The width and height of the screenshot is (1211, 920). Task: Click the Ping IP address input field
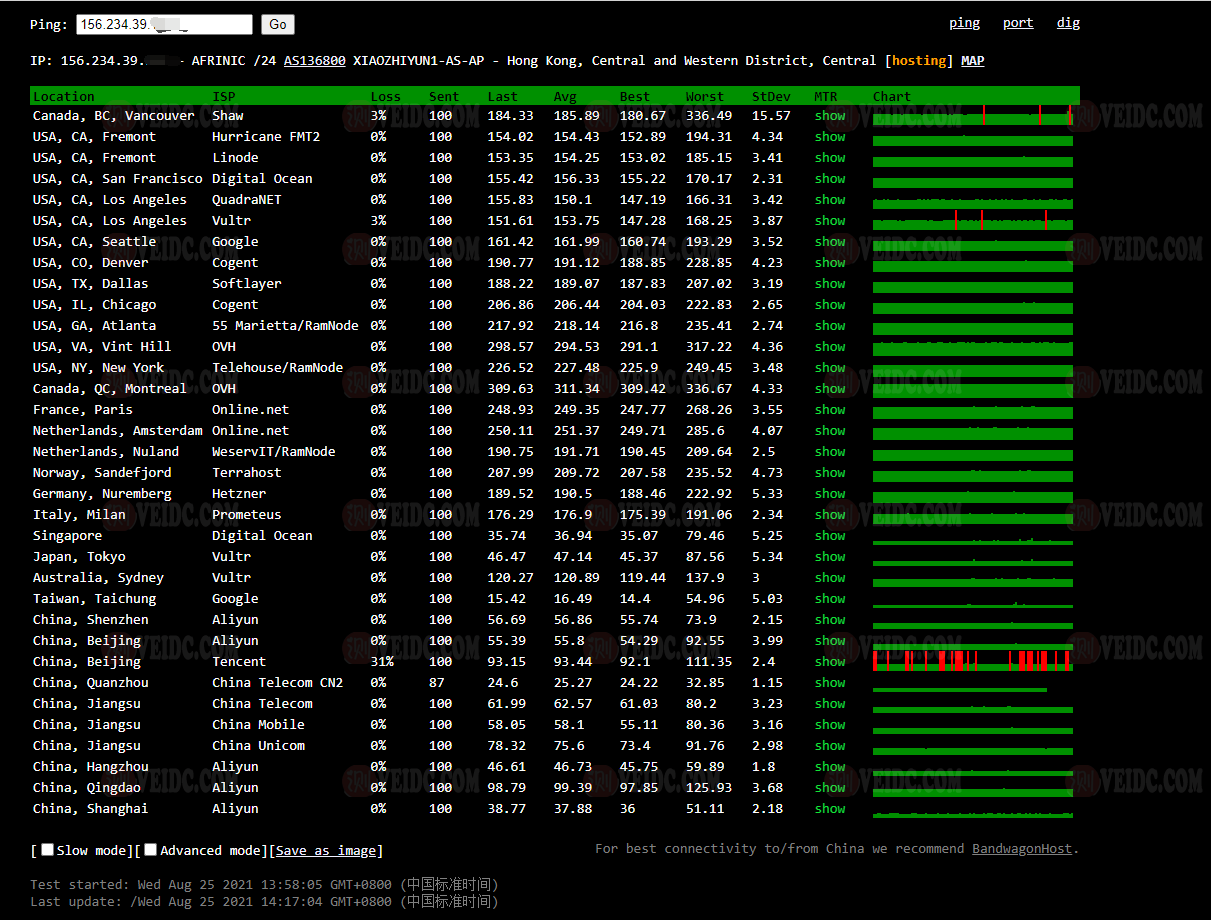(x=164, y=25)
